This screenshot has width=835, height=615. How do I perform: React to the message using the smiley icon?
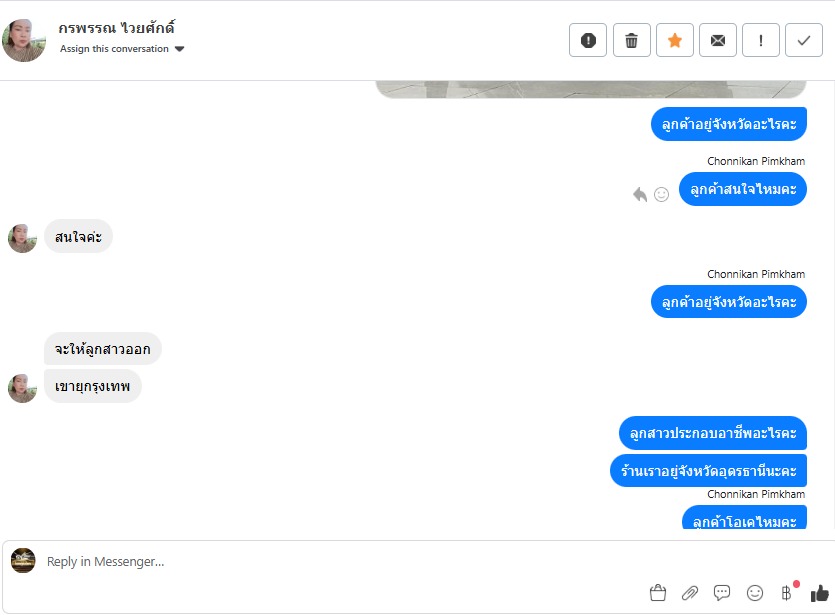click(x=661, y=194)
